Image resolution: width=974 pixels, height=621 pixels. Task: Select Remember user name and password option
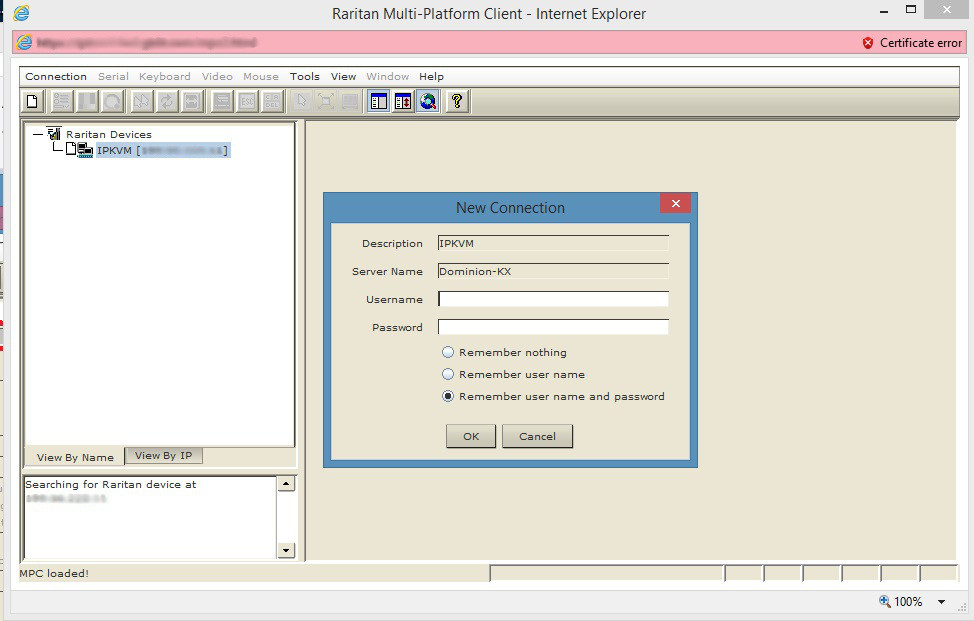(x=448, y=396)
